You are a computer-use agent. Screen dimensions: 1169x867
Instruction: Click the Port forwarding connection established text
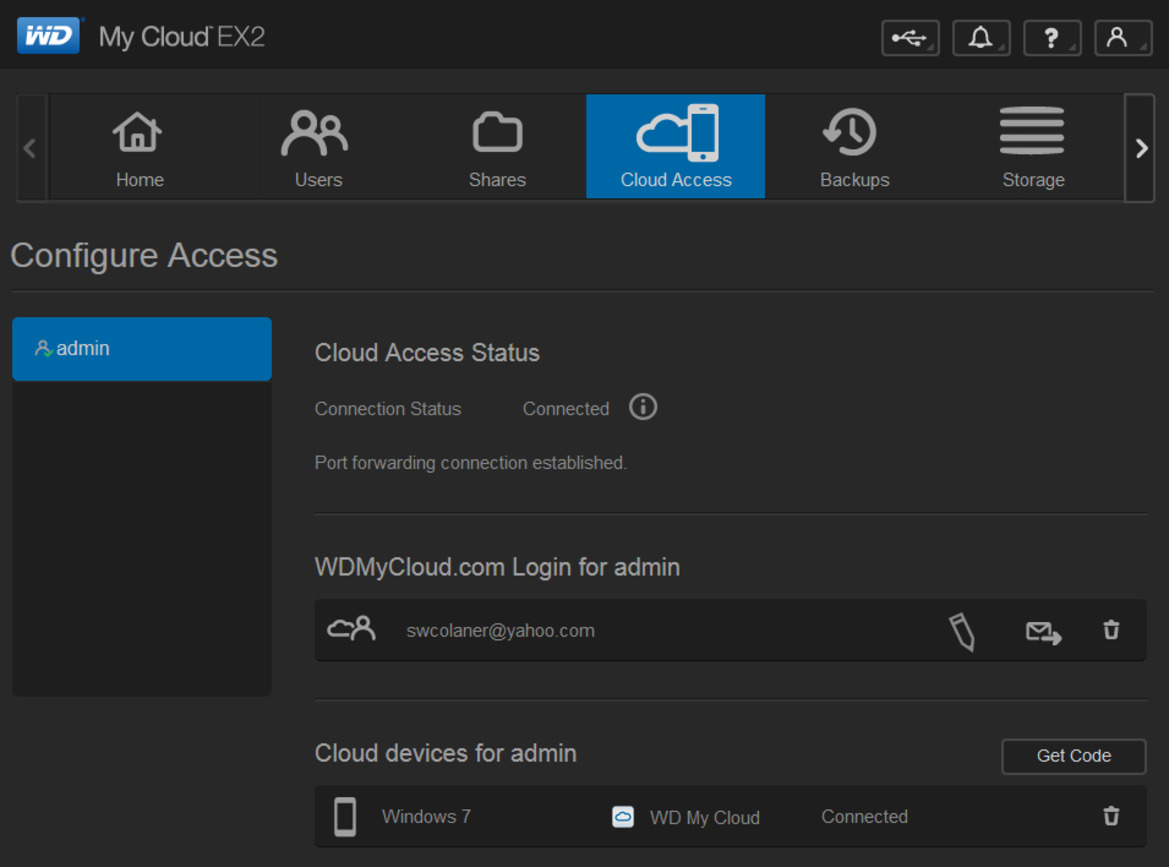pyautogui.click(x=470, y=463)
